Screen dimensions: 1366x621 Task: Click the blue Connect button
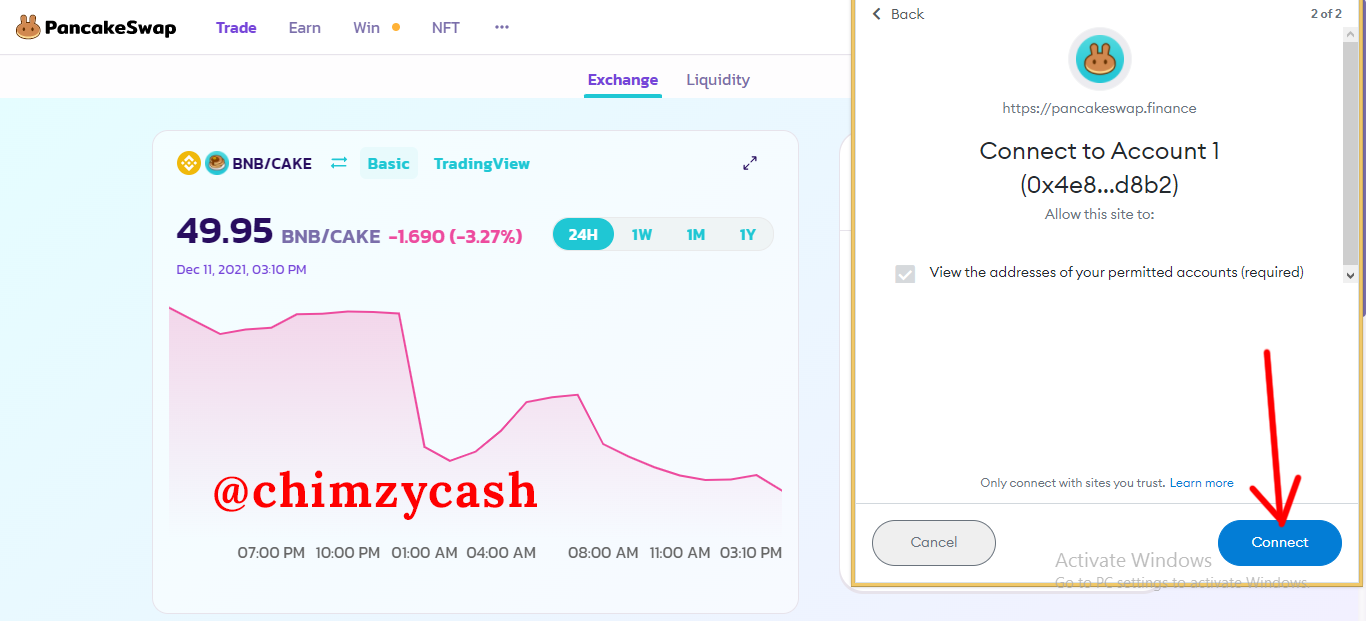(x=1280, y=543)
